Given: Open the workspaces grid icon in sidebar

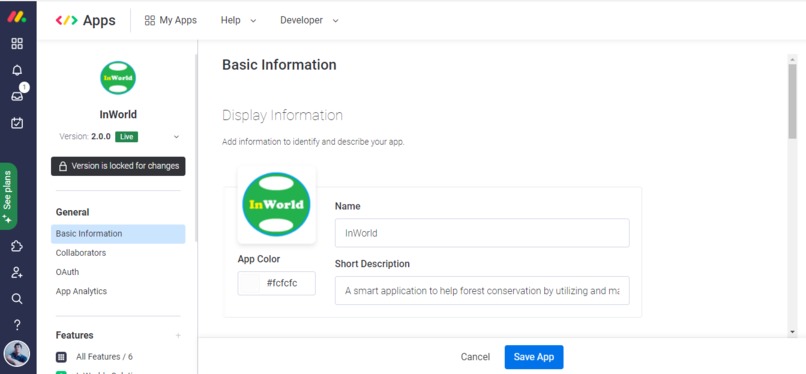Looking at the screenshot, I should pyautogui.click(x=17, y=43).
